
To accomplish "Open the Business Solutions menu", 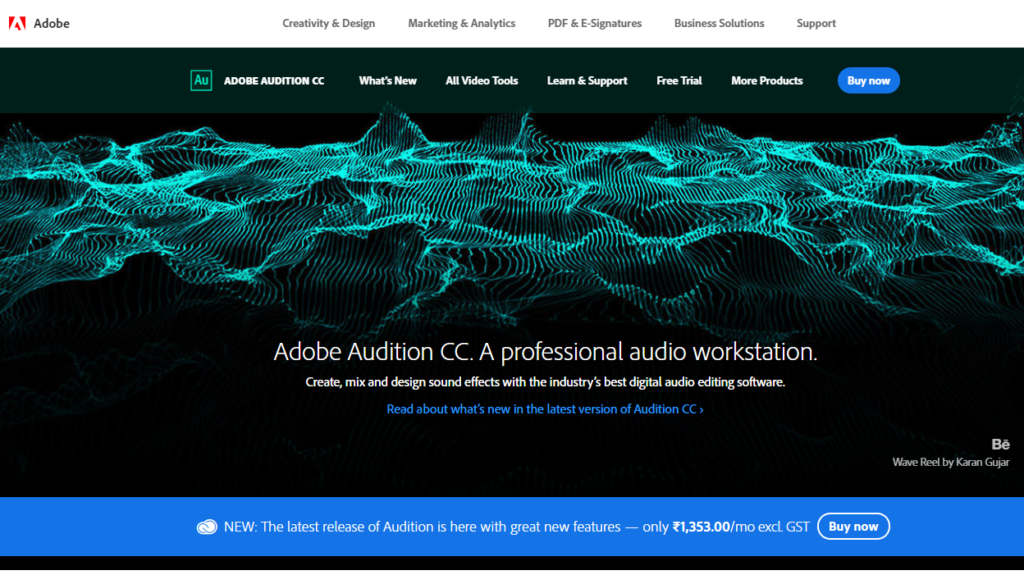I will point(719,24).
